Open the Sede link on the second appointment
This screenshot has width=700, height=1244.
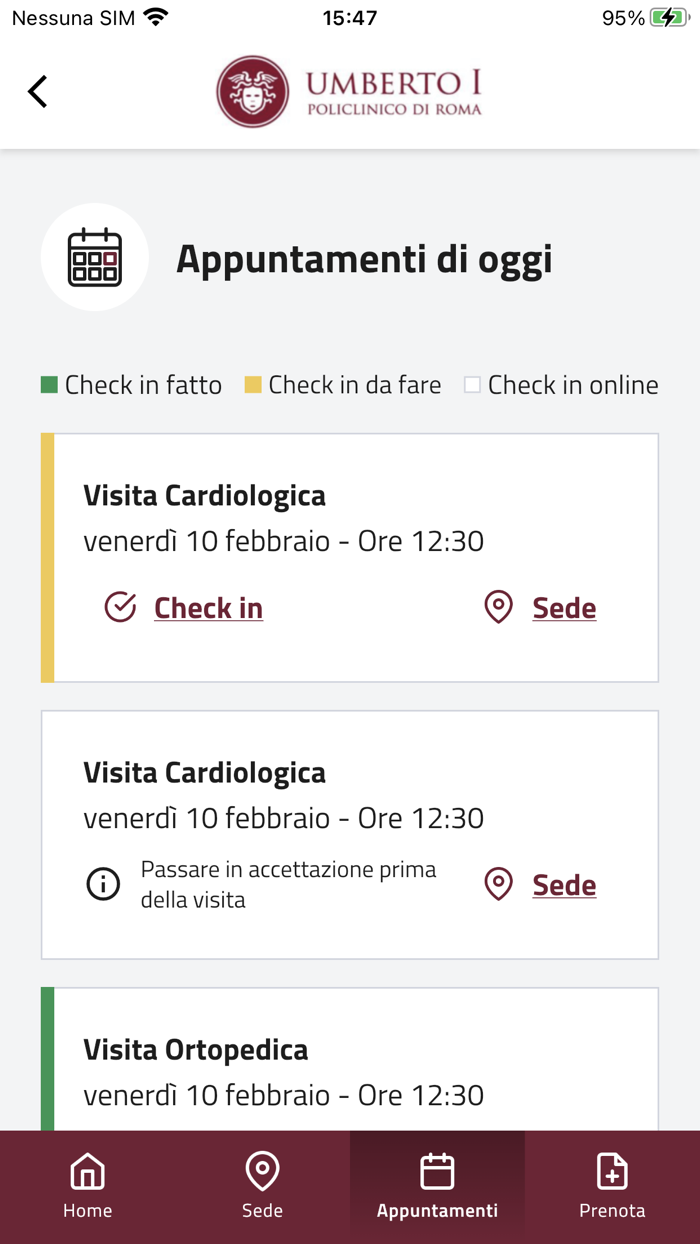pyautogui.click(x=564, y=884)
